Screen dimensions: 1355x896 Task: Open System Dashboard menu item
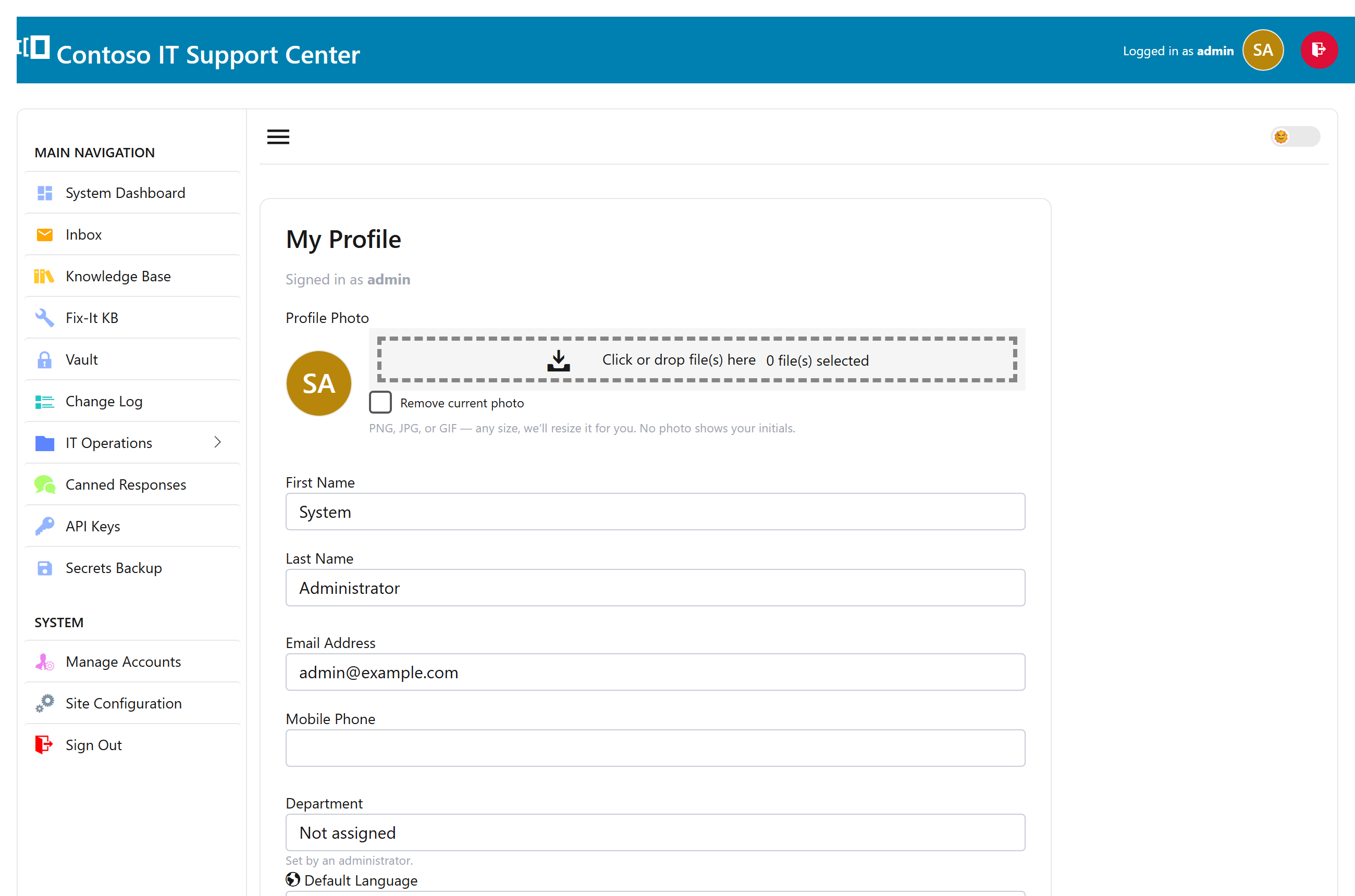tap(133, 193)
